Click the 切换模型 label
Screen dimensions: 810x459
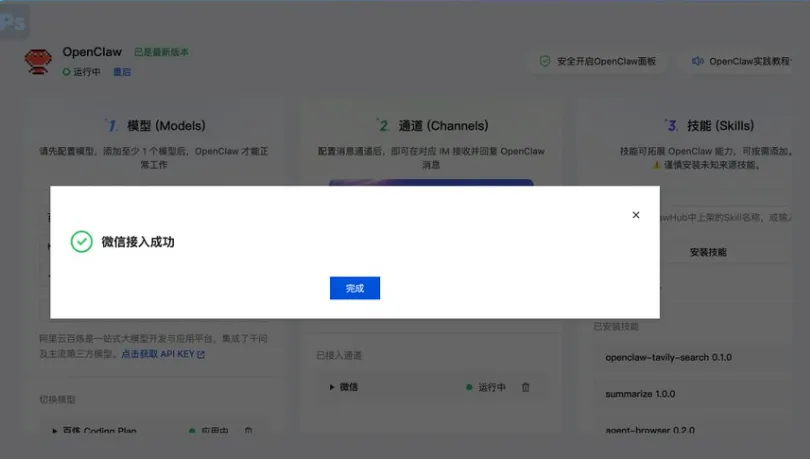57,400
